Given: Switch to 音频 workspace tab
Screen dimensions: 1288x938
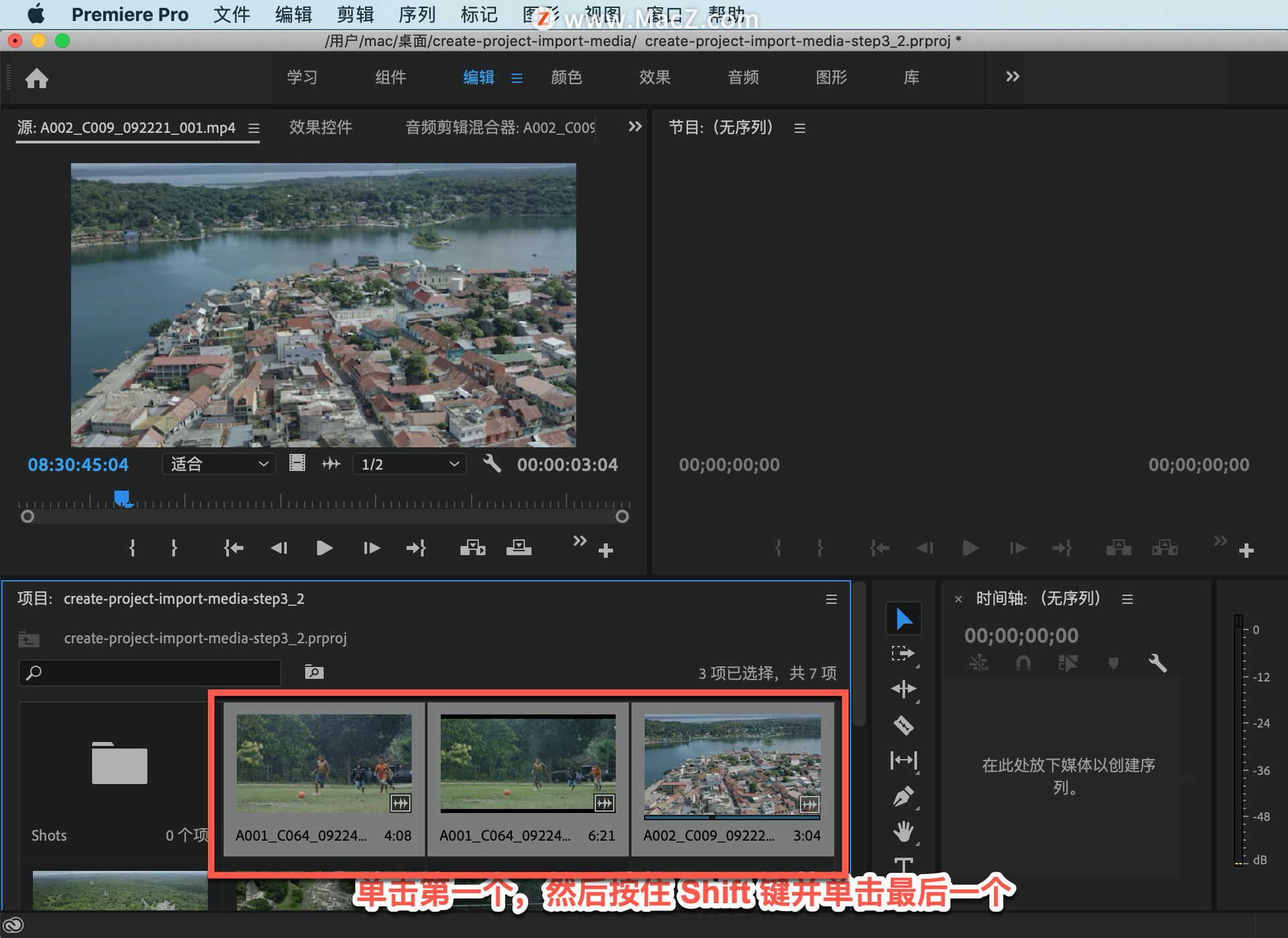Looking at the screenshot, I should click(743, 77).
